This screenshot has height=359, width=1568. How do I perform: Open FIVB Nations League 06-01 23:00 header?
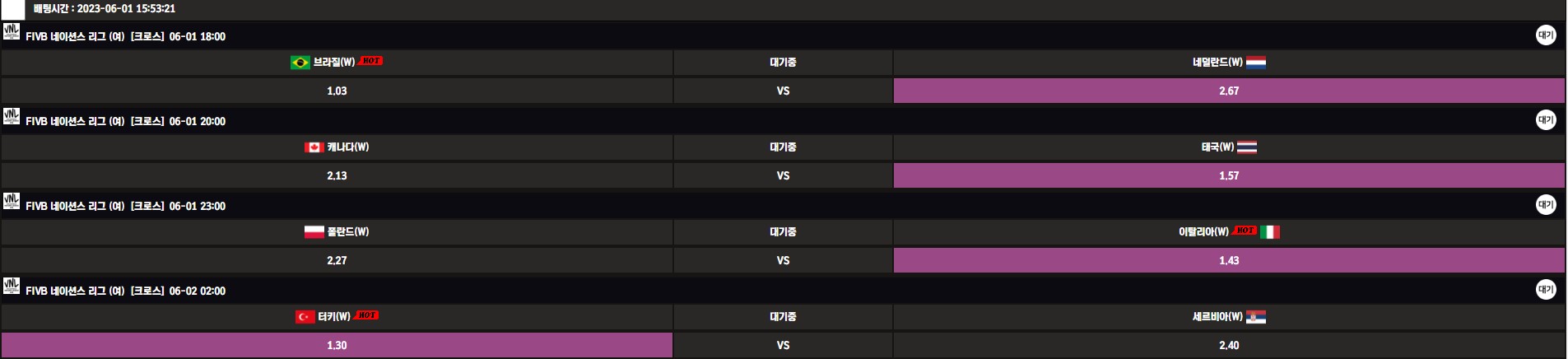[x=125, y=206]
